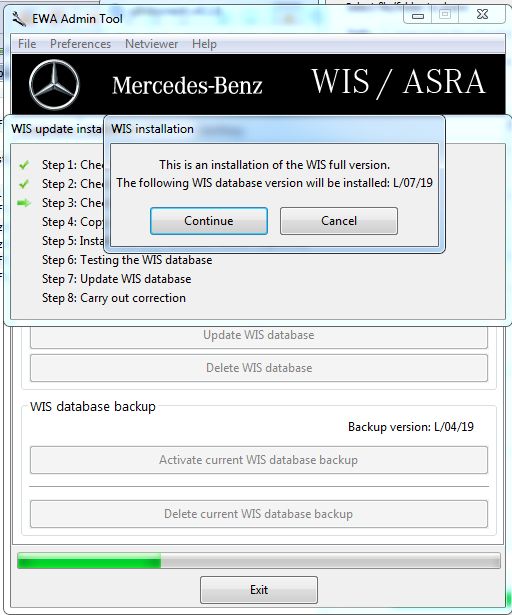Click the 'WIS / ASRA' banner title
The image size is (512, 615).
398,82
